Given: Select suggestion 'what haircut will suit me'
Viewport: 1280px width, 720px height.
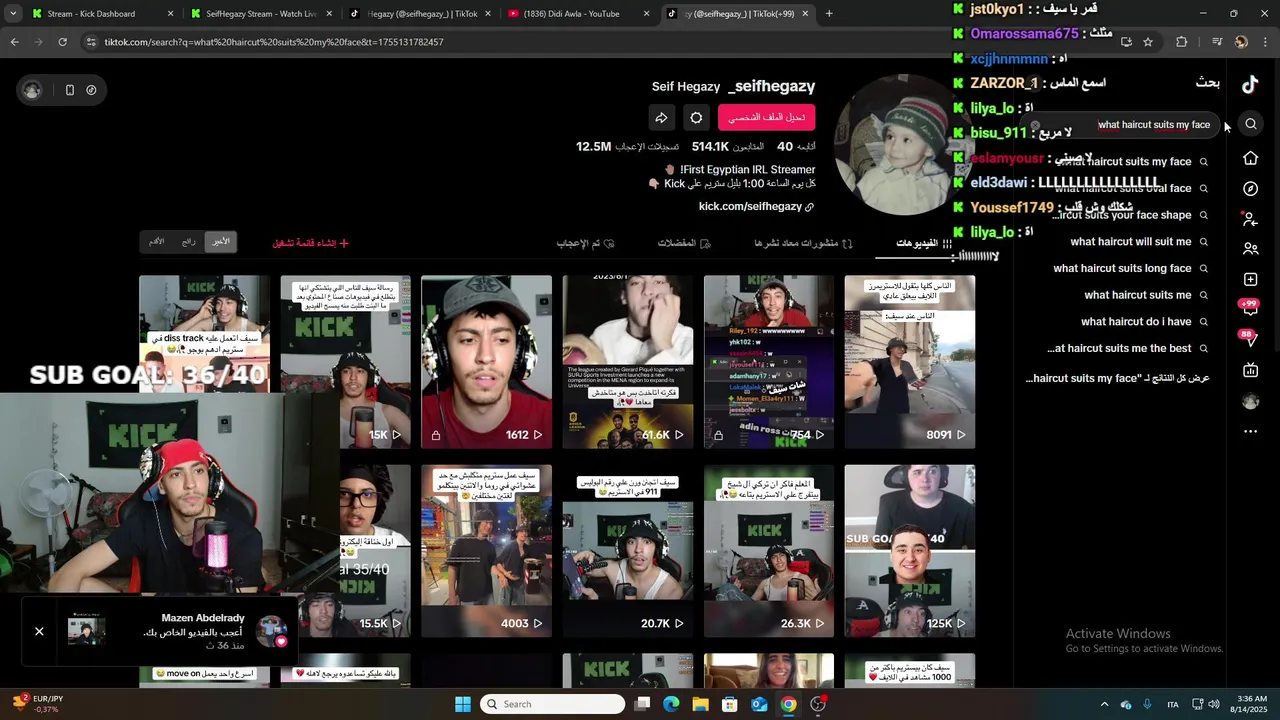Looking at the screenshot, I should 1138,242.
